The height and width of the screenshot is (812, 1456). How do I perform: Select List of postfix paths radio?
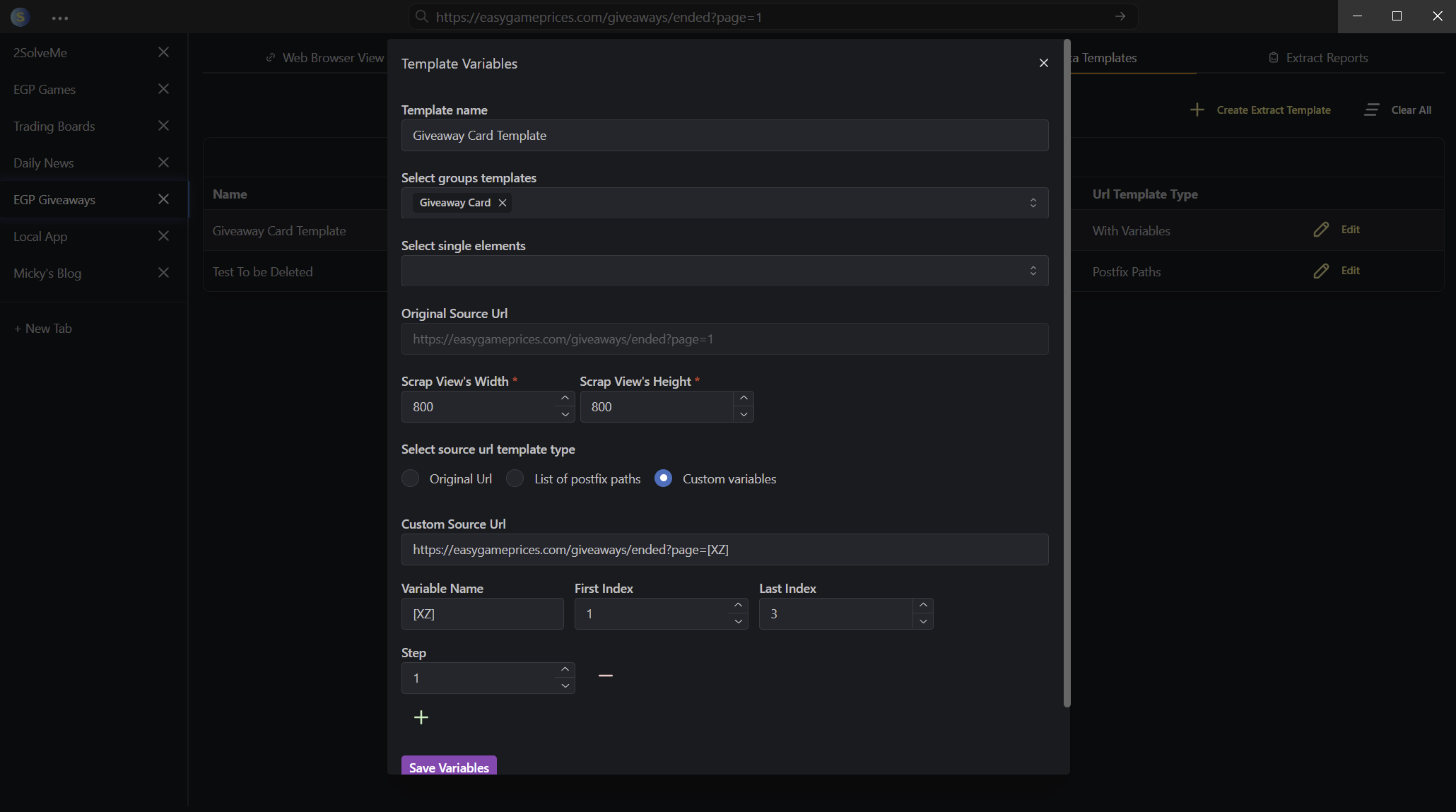515,478
